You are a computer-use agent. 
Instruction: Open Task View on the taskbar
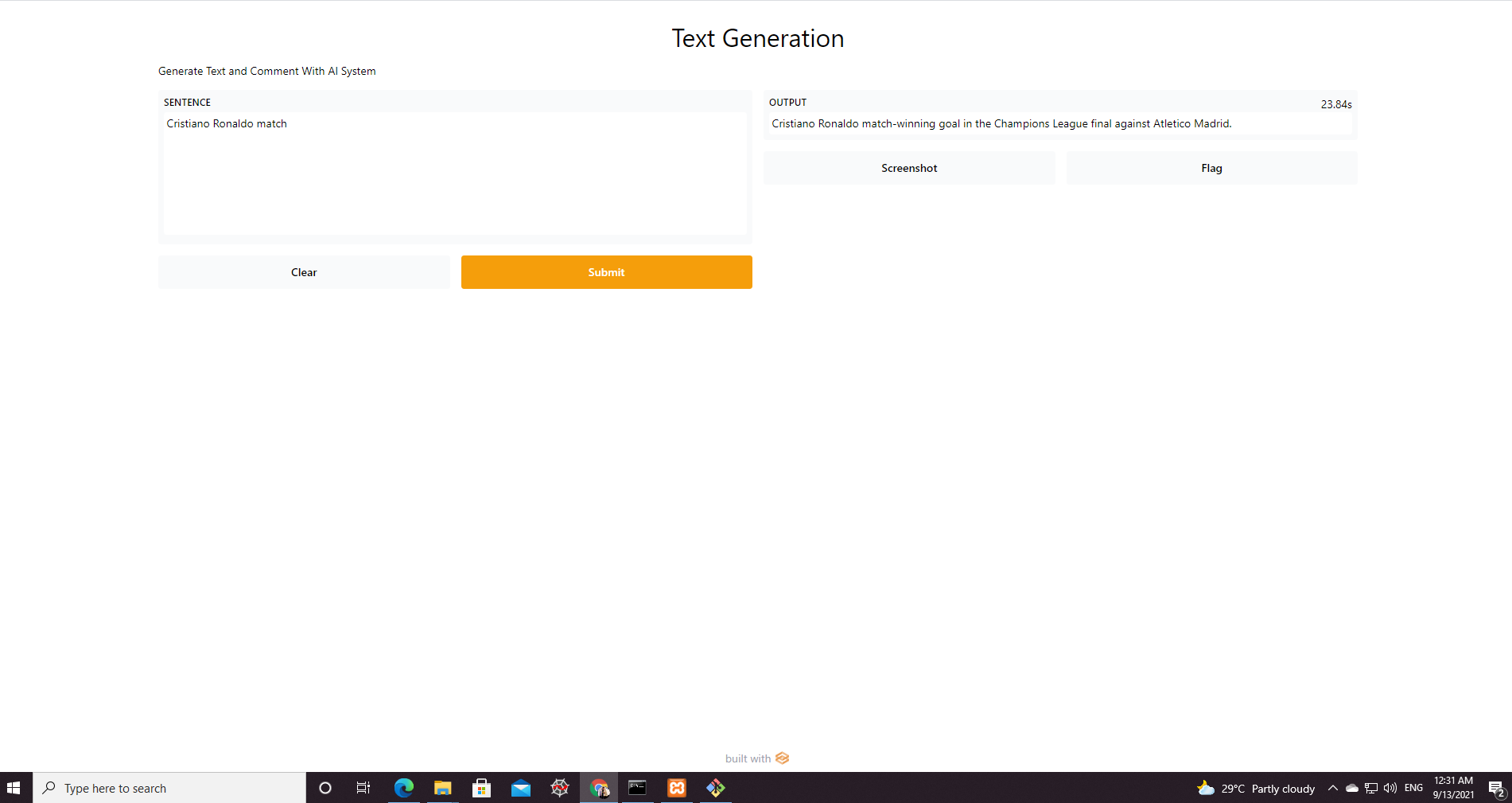click(x=363, y=788)
